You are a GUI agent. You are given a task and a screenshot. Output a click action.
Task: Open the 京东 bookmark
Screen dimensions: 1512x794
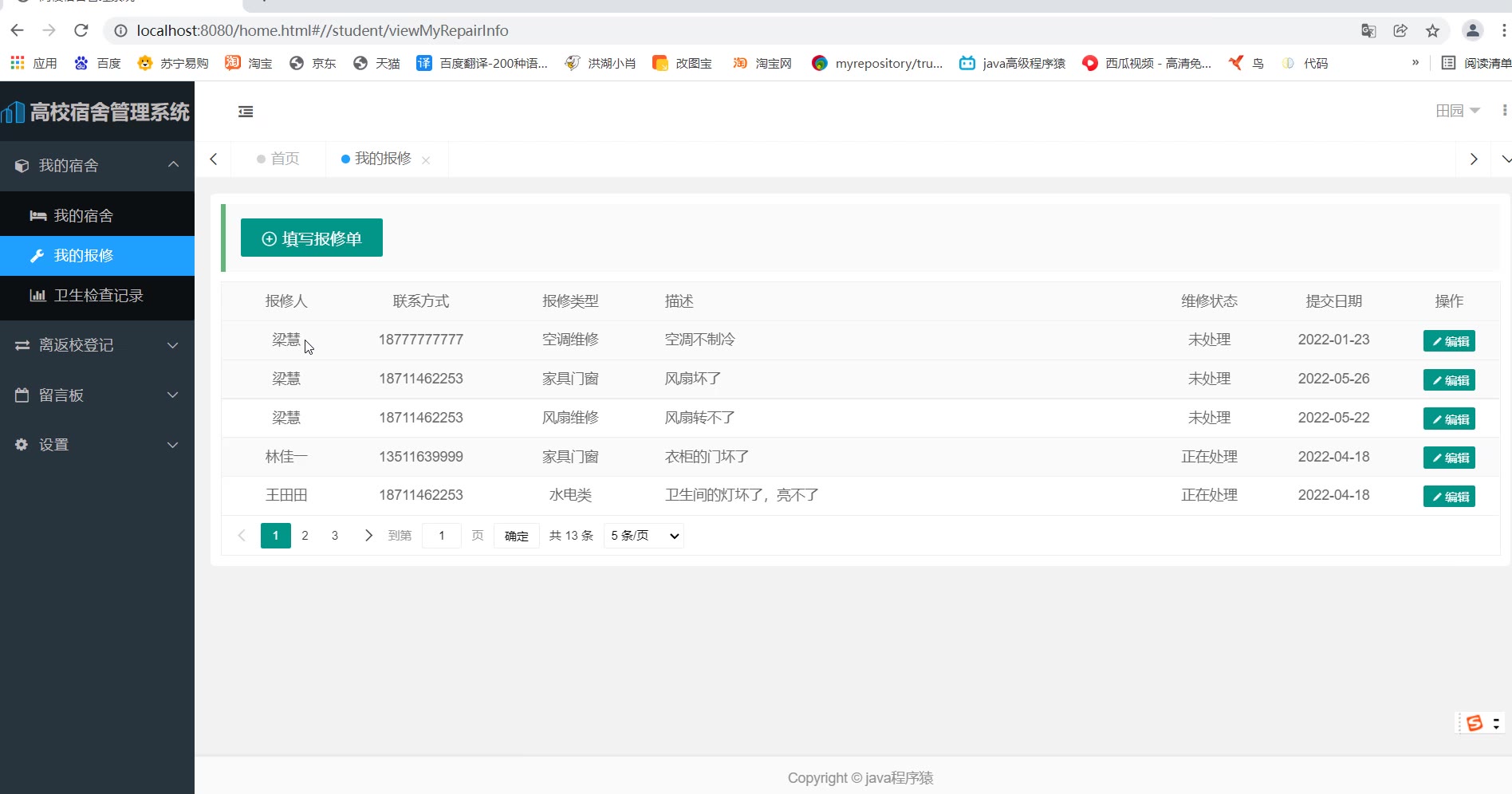313,63
